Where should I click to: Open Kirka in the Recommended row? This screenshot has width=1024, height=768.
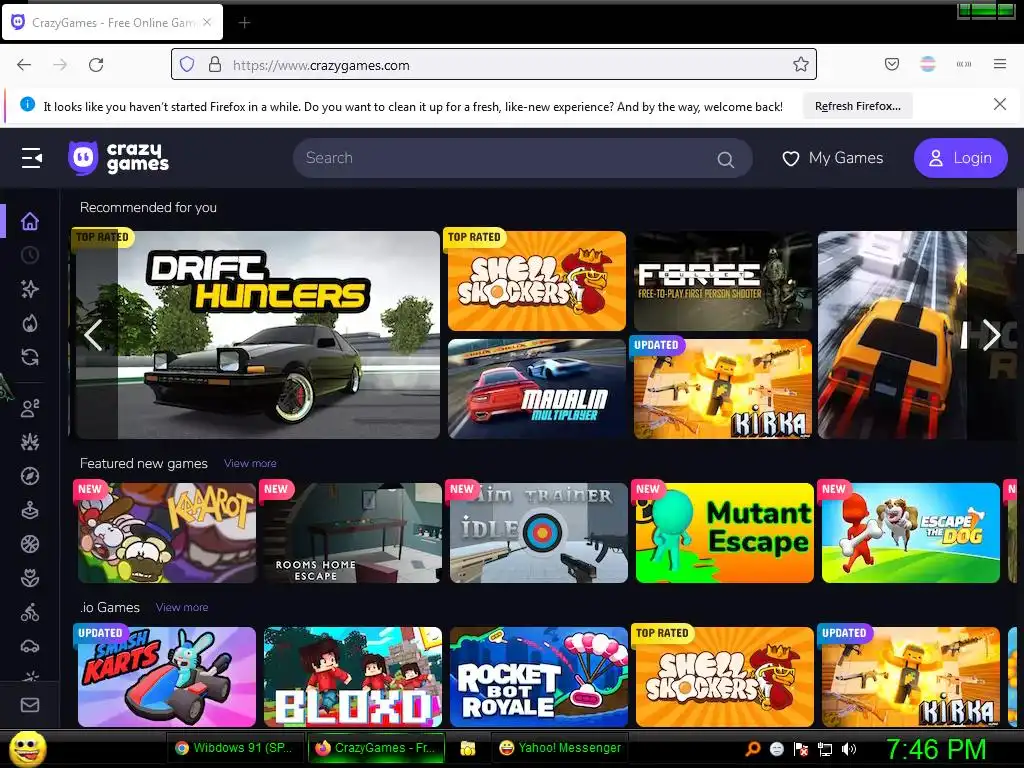point(723,389)
